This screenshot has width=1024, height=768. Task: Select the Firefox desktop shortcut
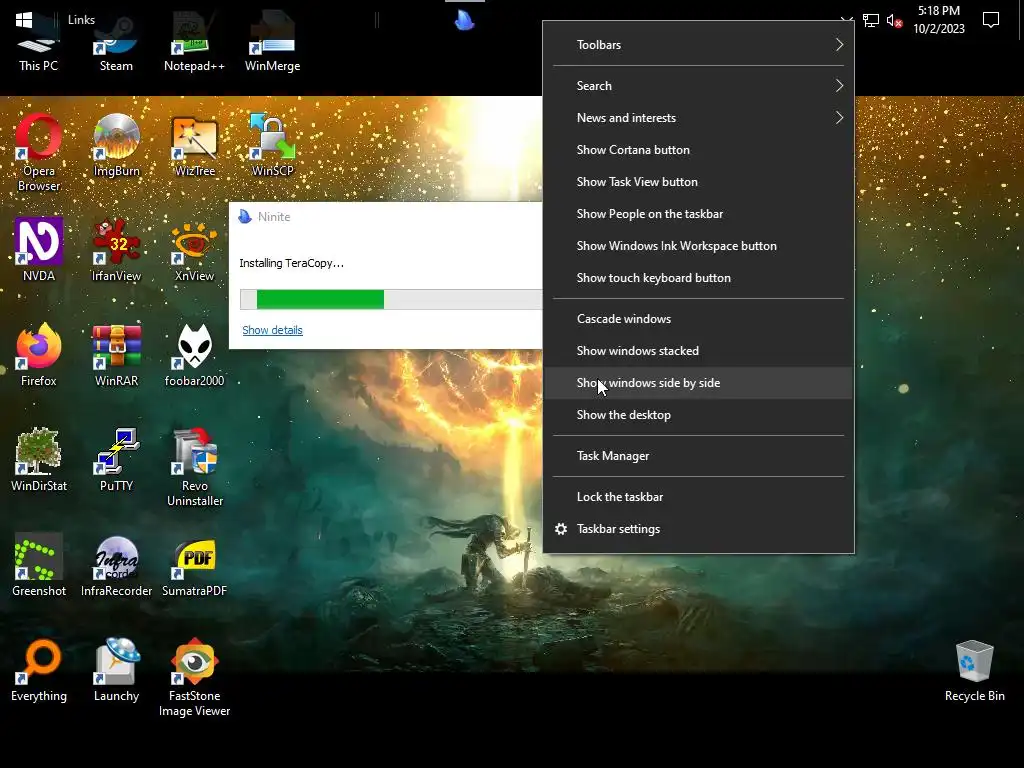tap(39, 355)
